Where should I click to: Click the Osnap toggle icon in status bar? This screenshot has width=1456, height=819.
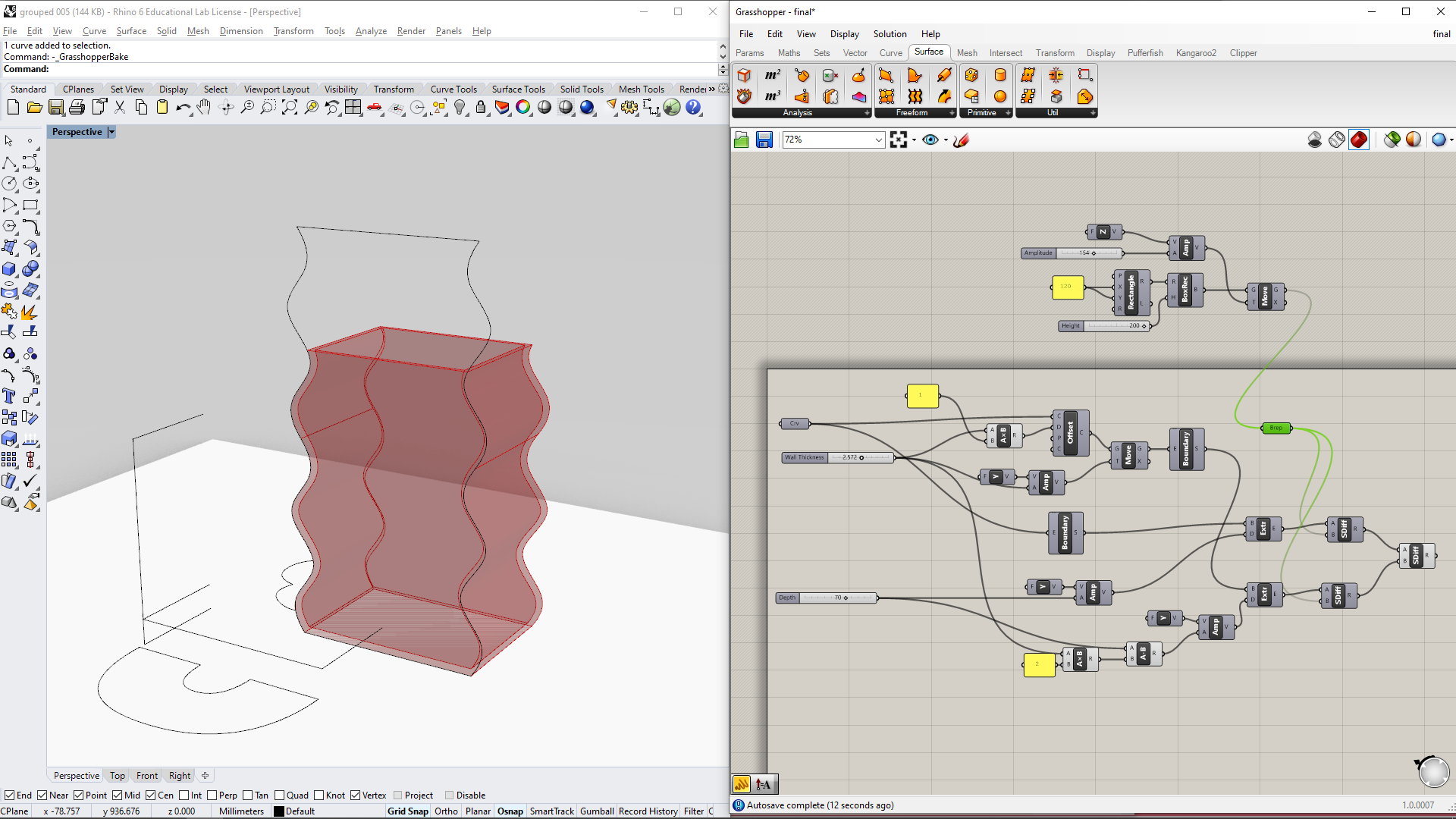pos(510,811)
